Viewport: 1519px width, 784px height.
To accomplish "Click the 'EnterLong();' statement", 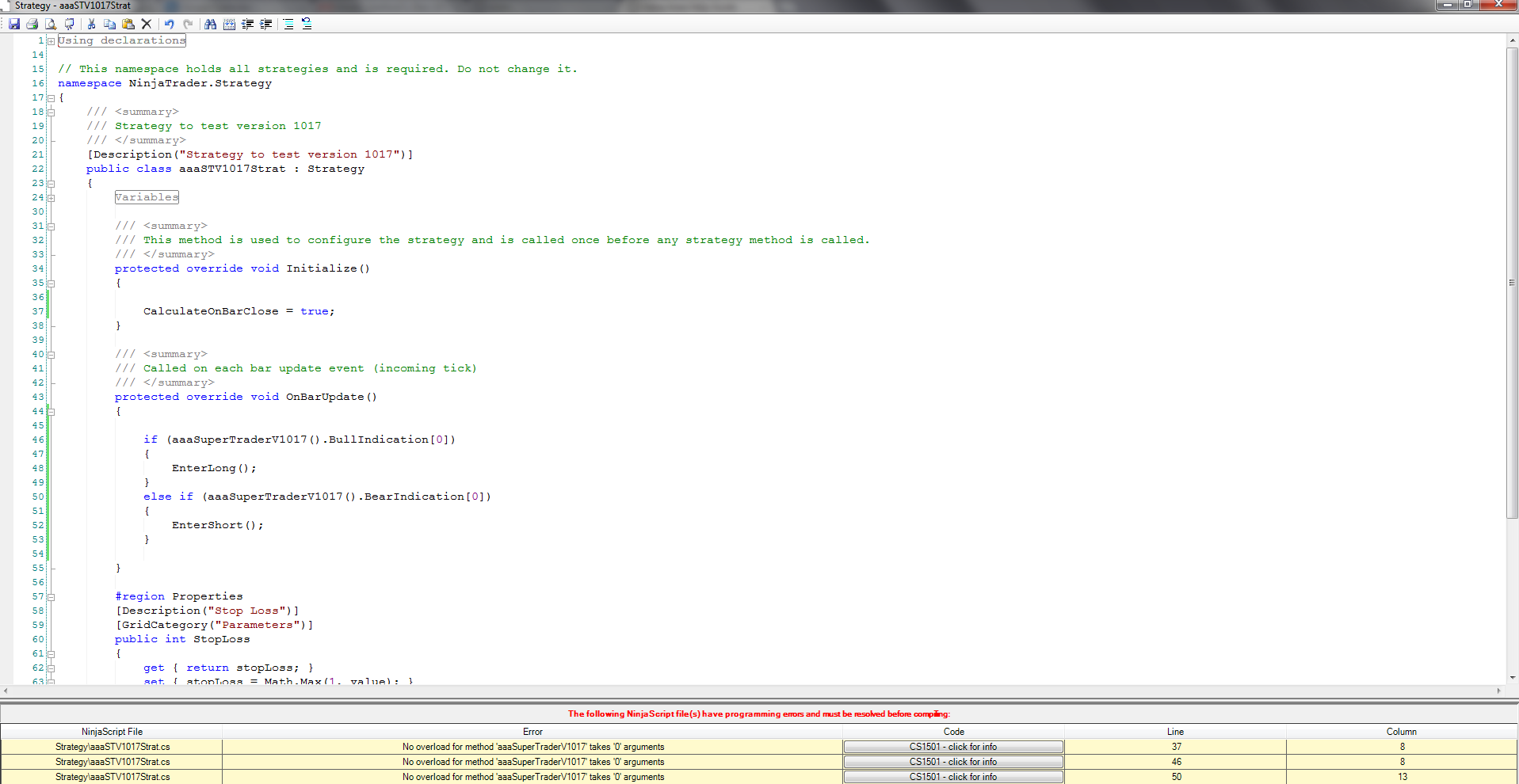I will 214,468.
